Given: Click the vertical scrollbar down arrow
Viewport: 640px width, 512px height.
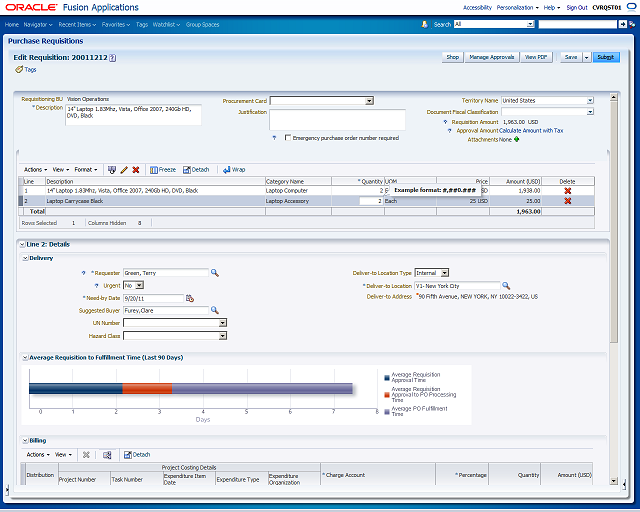Looking at the screenshot, I should [613, 481].
